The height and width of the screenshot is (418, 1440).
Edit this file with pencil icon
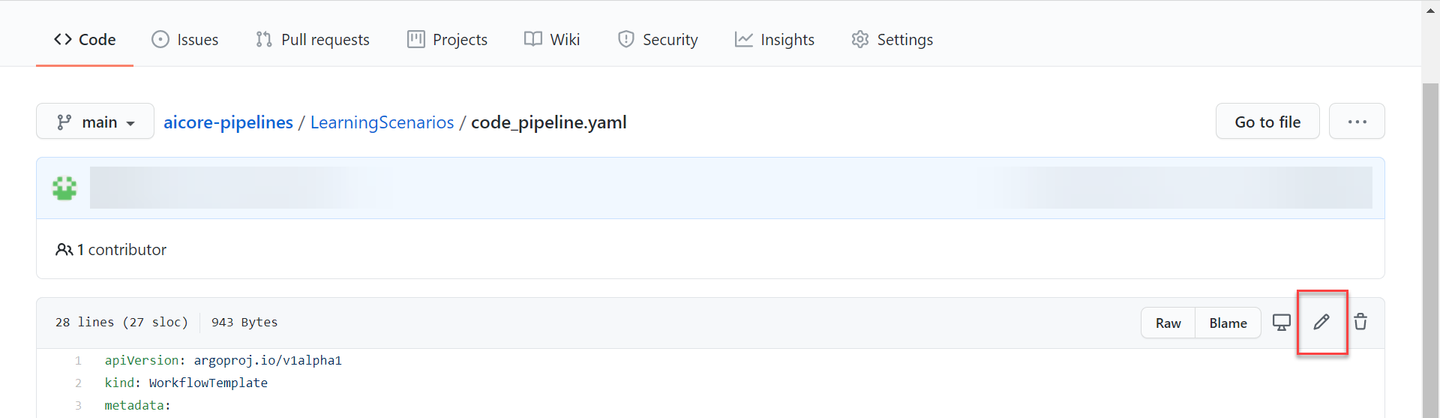1321,322
